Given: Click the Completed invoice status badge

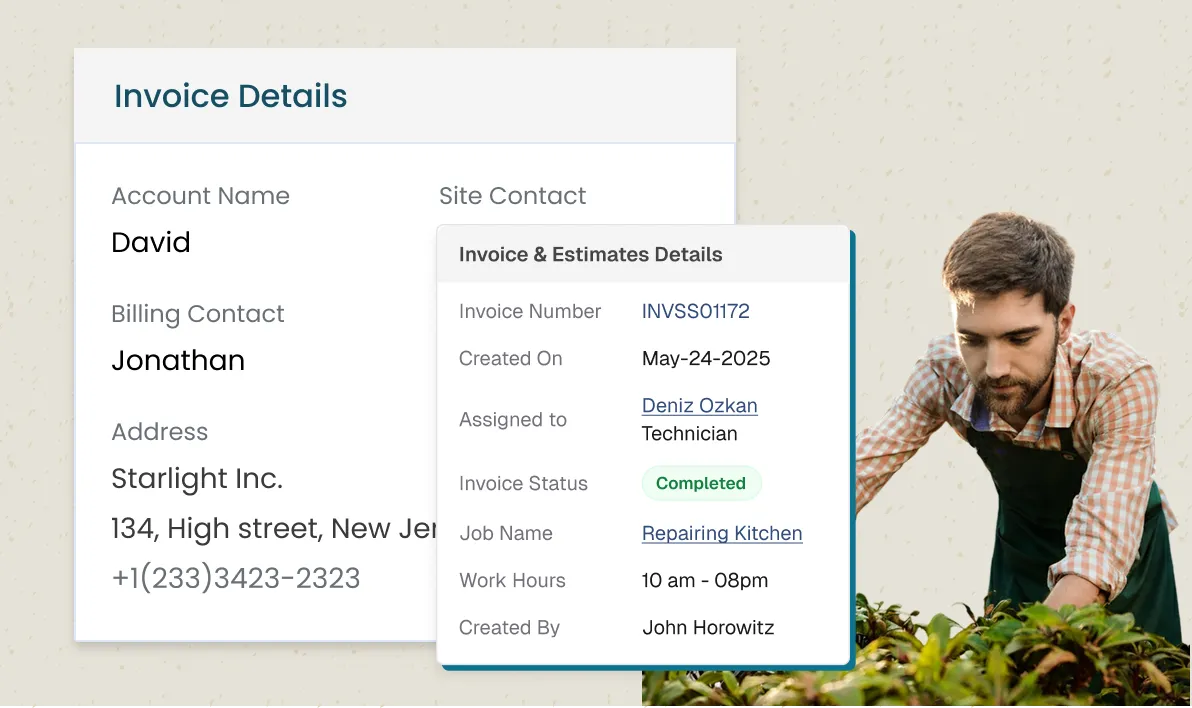Looking at the screenshot, I should (x=701, y=483).
